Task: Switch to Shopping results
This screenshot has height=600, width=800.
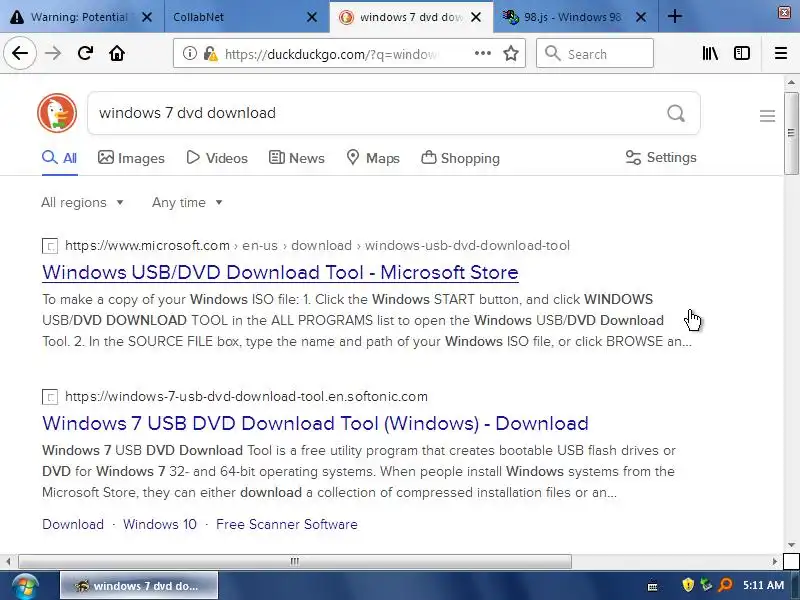Action: click(460, 158)
